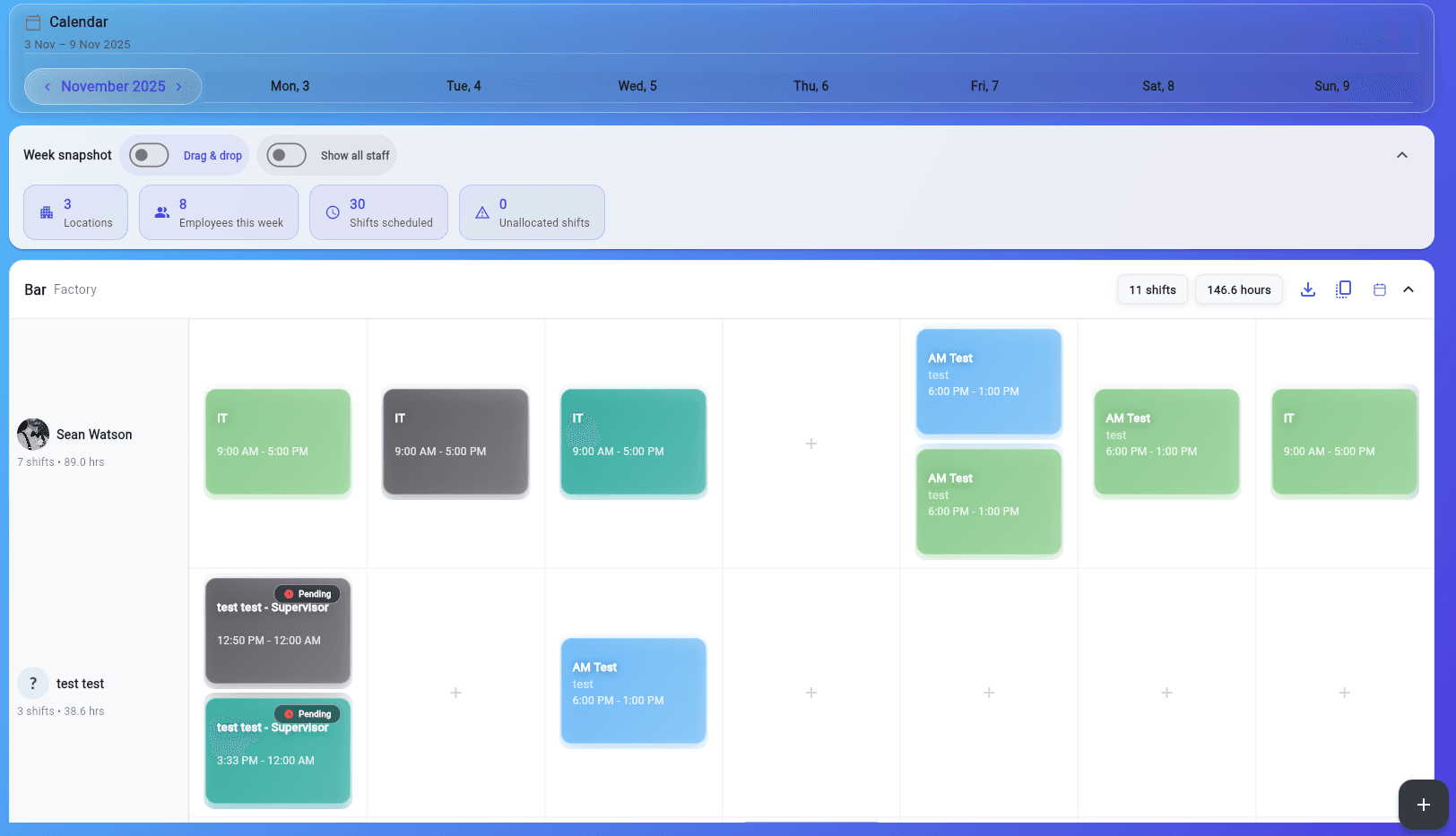
Task: Open Sean Watson's profile avatar
Action: coord(33,435)
